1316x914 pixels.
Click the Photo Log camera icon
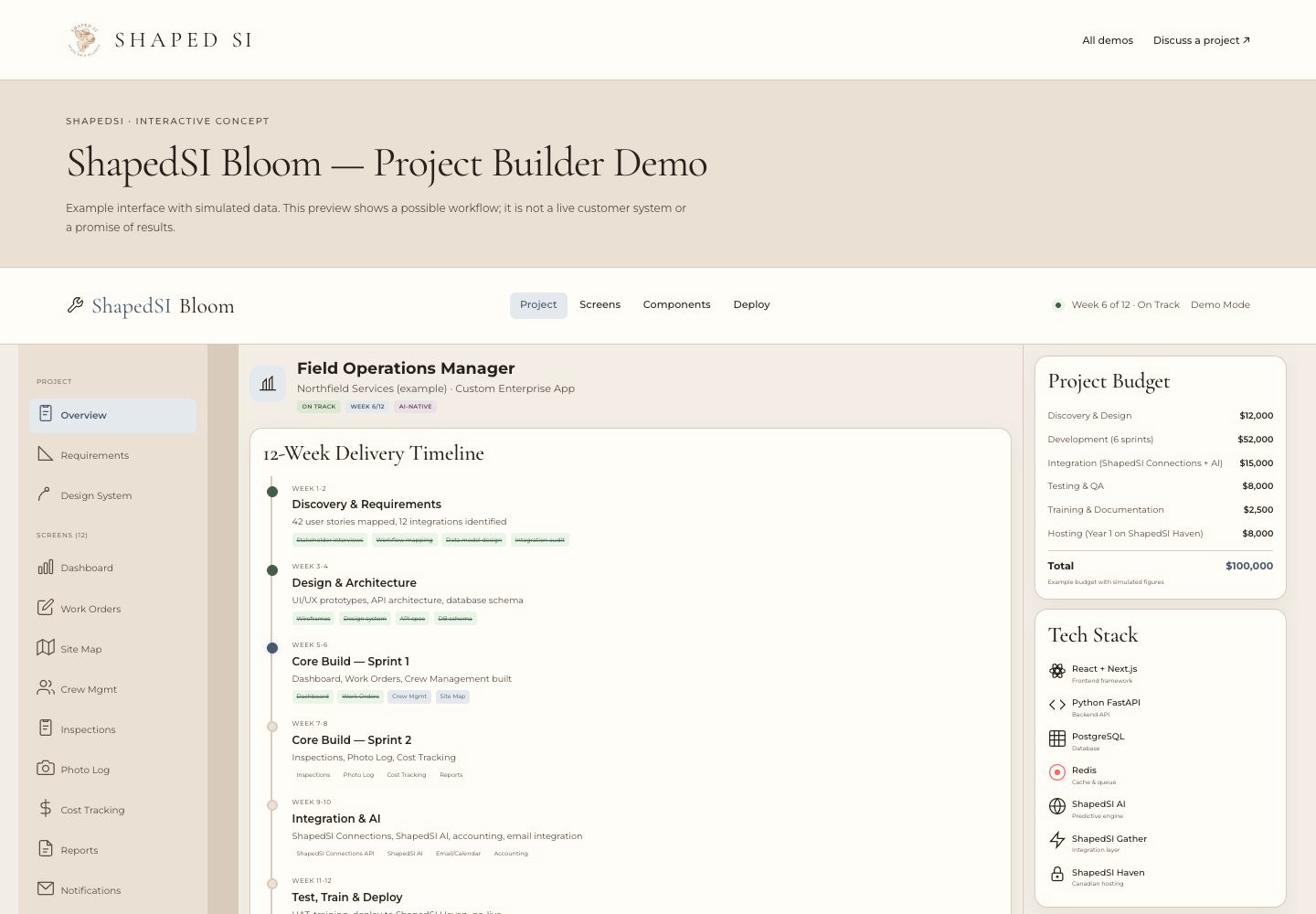[x=46, y=769]
